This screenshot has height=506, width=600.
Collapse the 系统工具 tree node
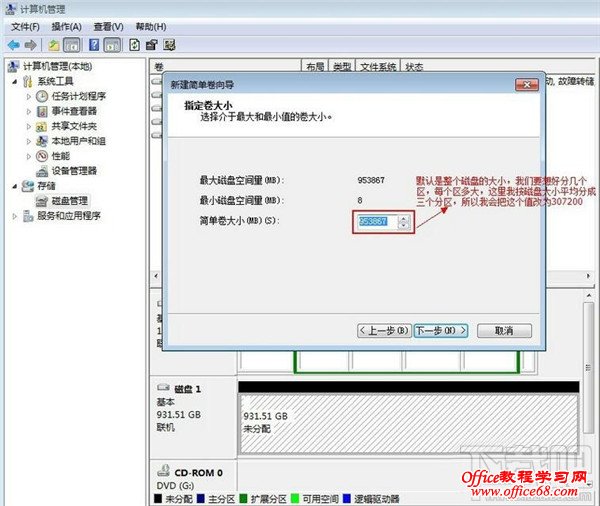click(x=15, y=82)
